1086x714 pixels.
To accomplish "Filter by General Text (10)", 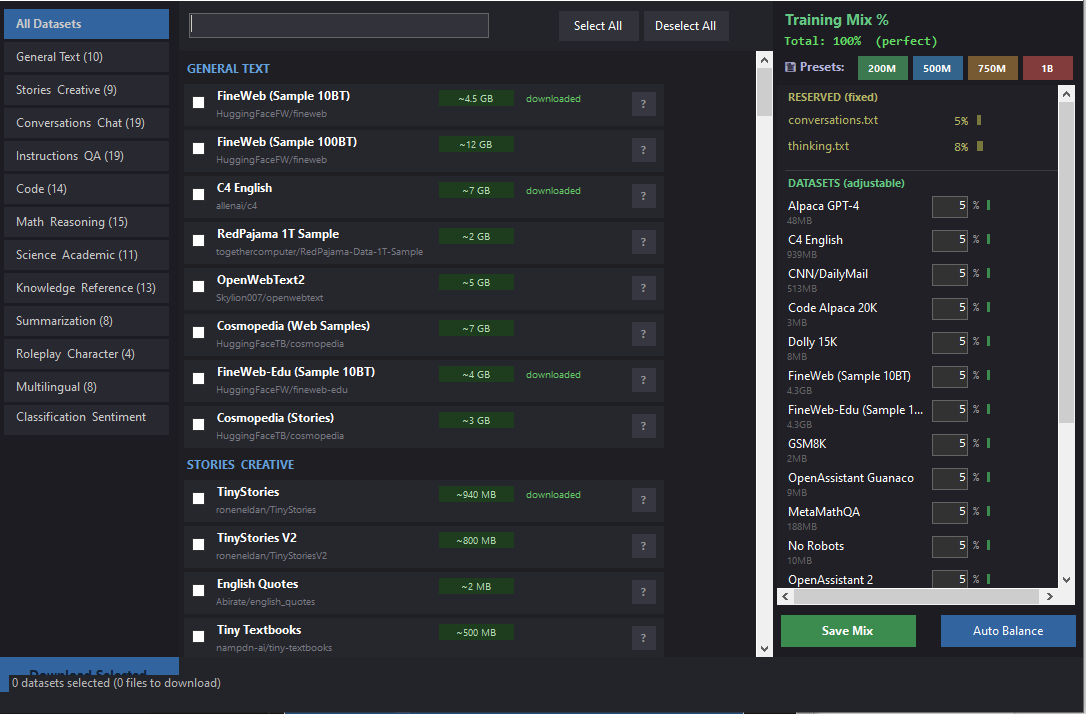I will click(87, 57).
